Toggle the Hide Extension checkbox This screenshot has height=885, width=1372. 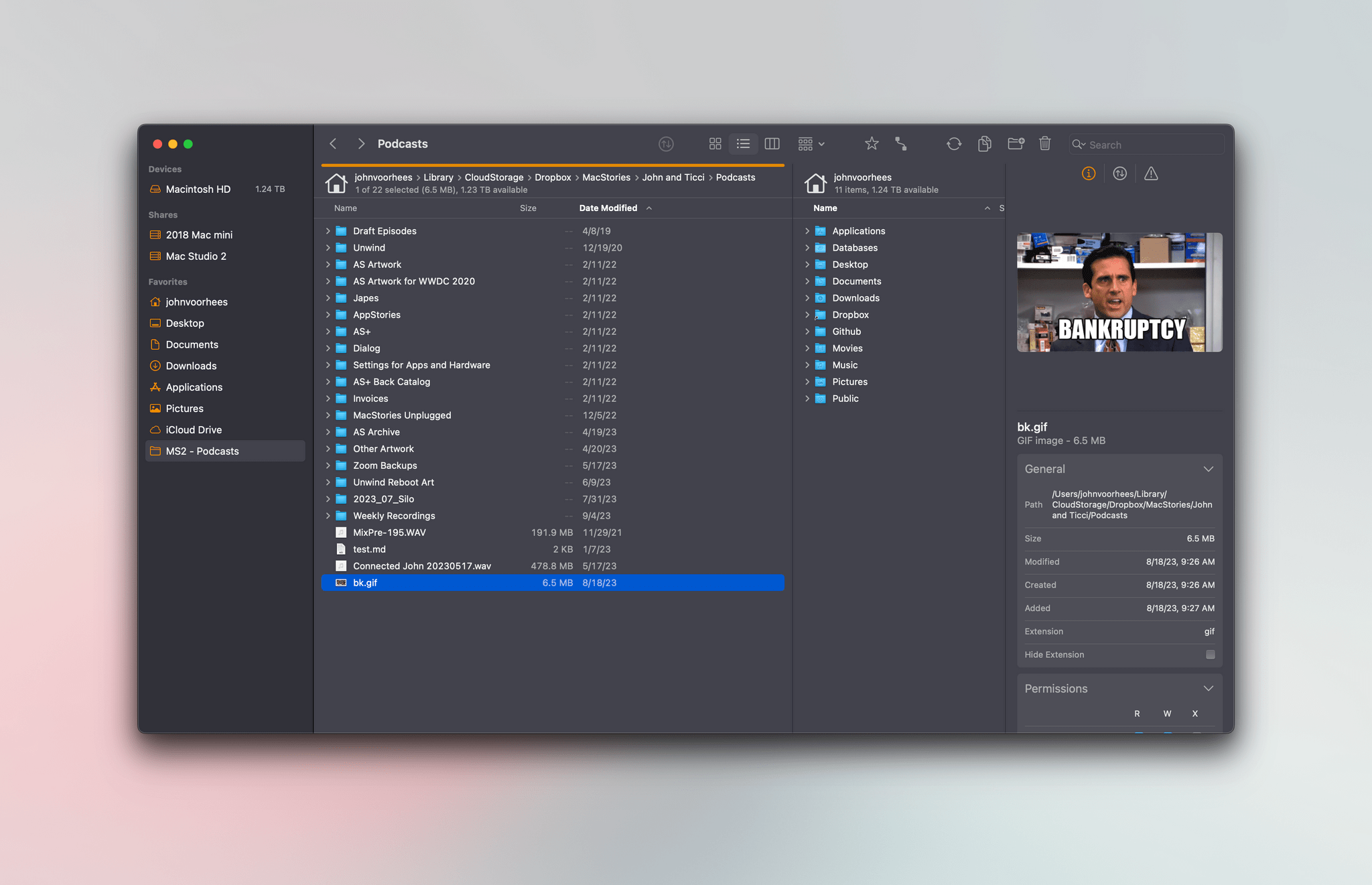(1210, 655)
